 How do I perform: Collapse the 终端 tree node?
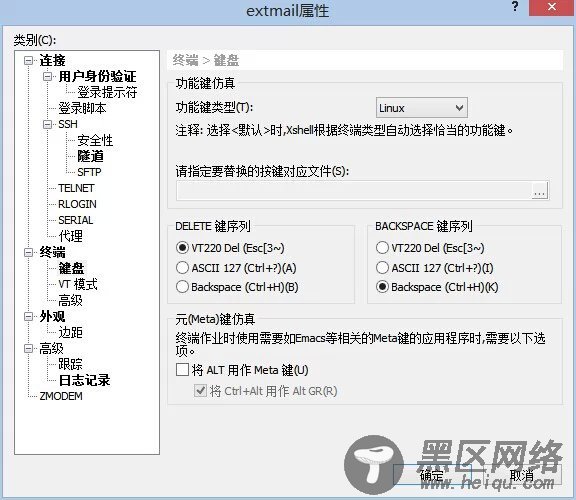coord(28,252)
